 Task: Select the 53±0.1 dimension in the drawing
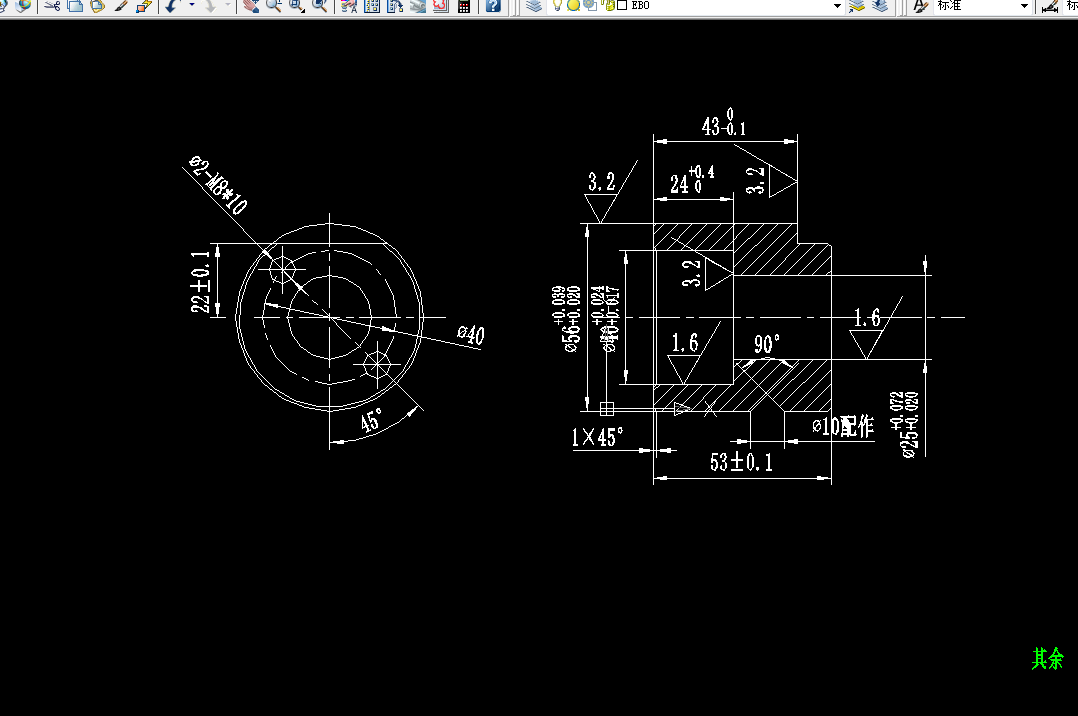(741, 462)
